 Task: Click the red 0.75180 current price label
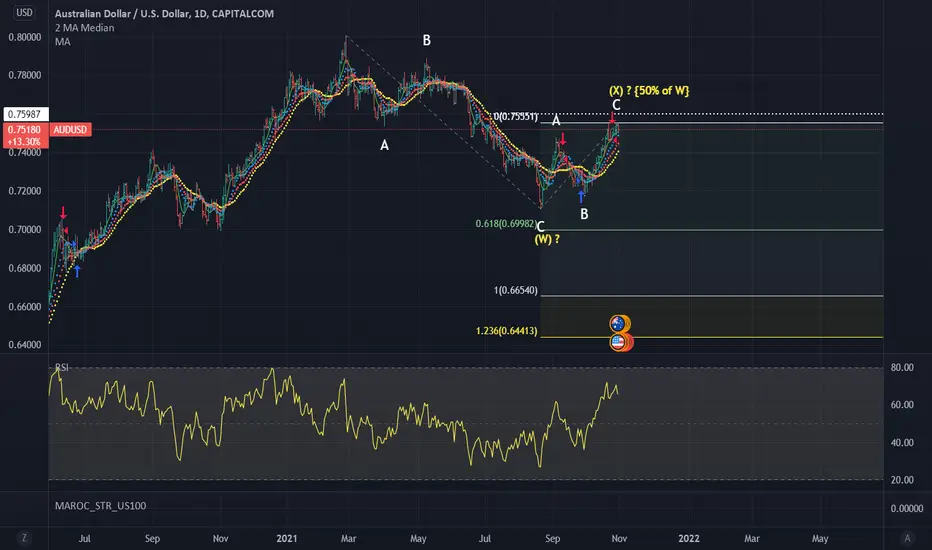(x=24, y=130)
